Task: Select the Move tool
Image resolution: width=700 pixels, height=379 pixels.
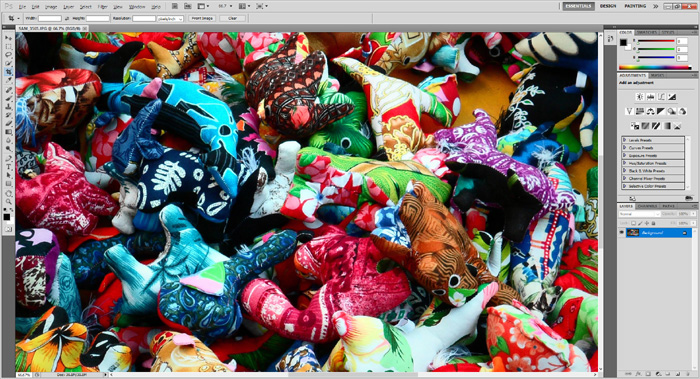Action: pyautogui.click(x=8, y=38)
